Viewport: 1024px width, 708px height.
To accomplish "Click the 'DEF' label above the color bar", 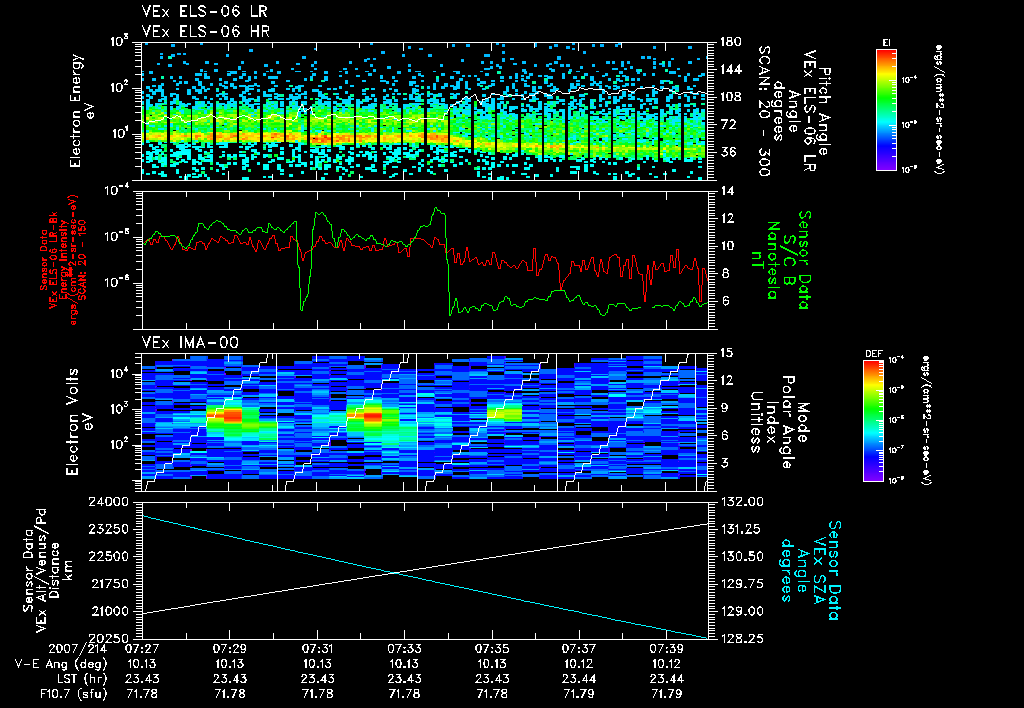I will click(873, 354).
